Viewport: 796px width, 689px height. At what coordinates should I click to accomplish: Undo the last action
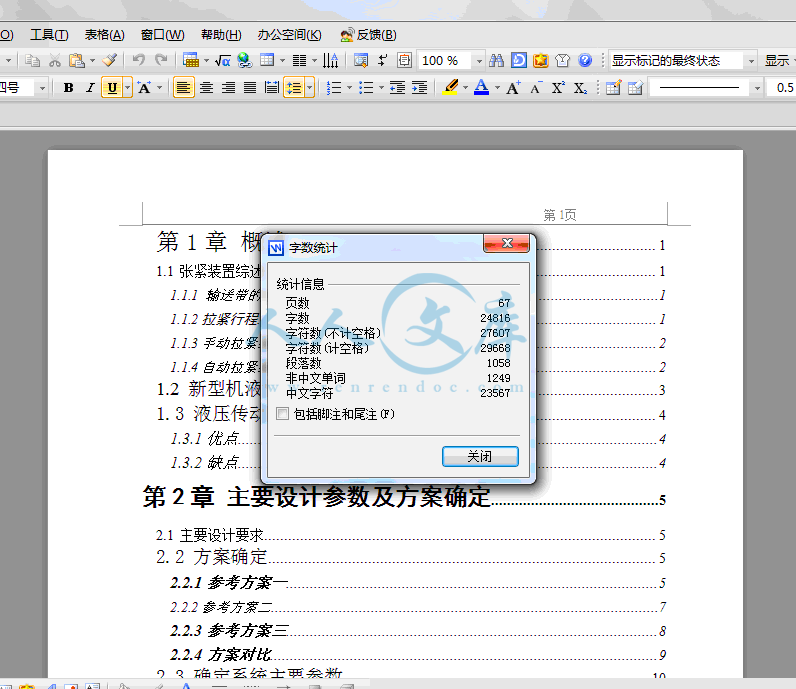click(139, 60)
